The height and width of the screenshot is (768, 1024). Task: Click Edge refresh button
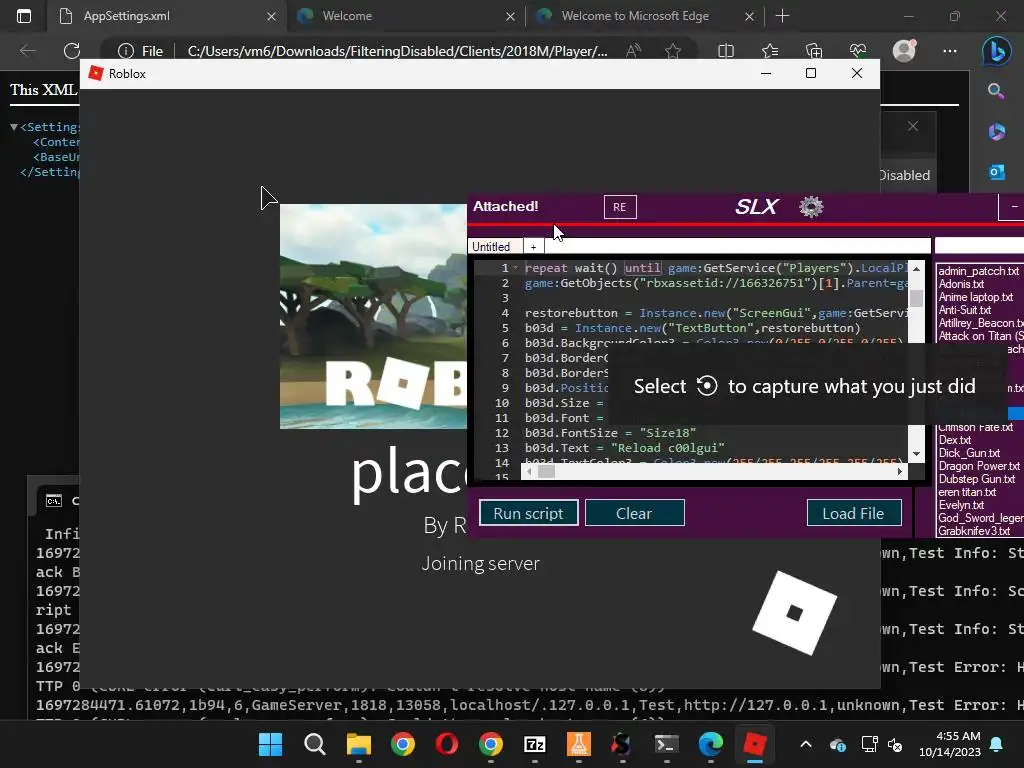click(72, 50)
